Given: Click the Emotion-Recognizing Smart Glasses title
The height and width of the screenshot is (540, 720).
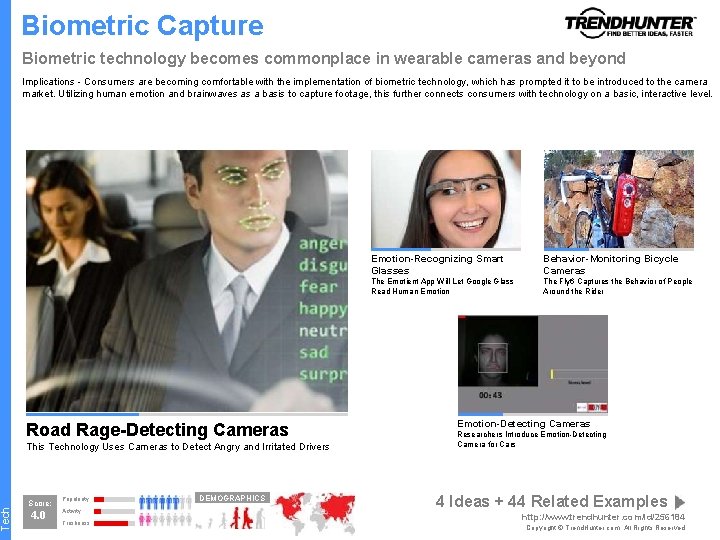Looking at the screenshot, I should click(437, 264).
